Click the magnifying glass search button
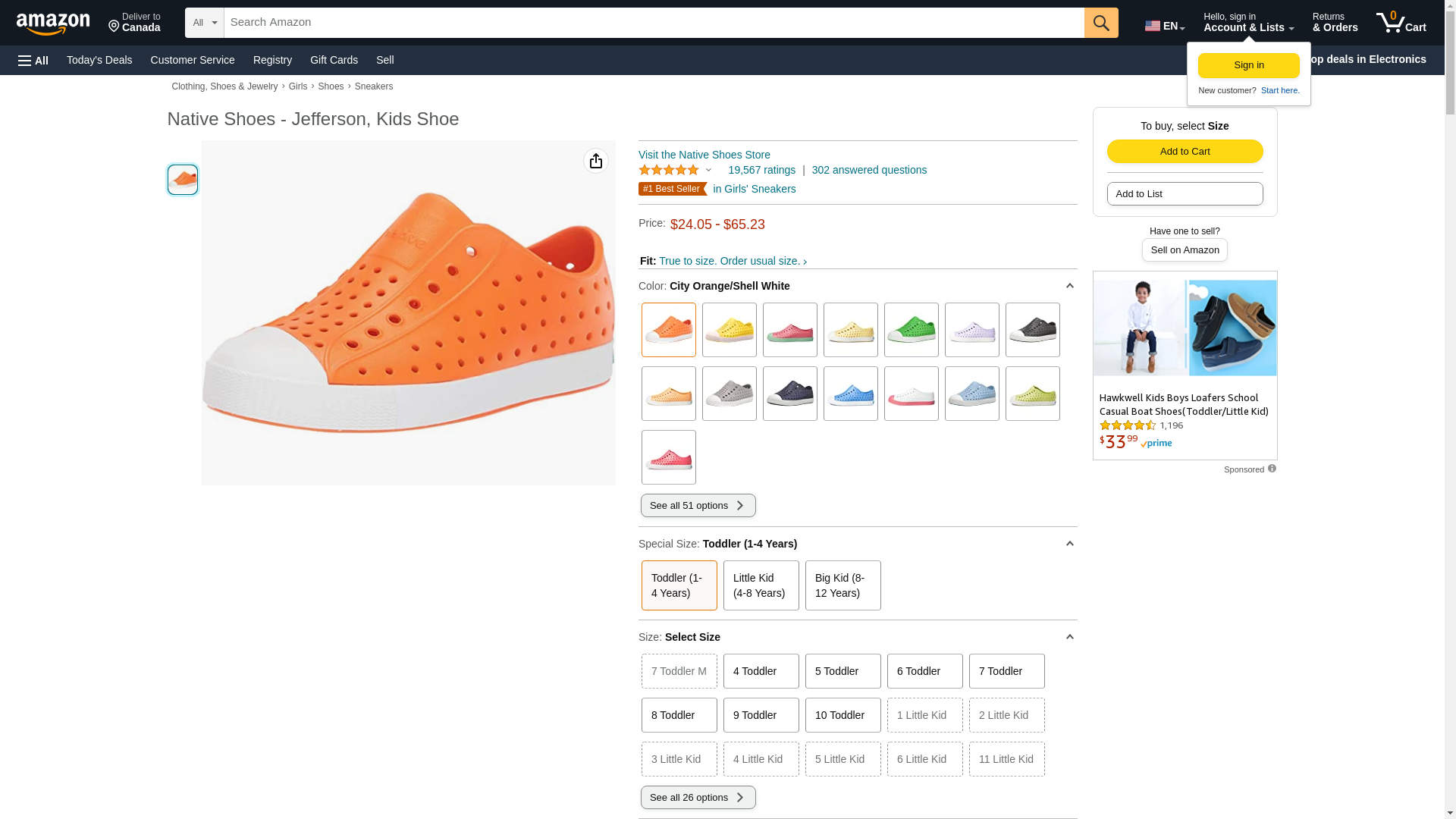The image size is (1456, 819). [x=1100, y=23]
